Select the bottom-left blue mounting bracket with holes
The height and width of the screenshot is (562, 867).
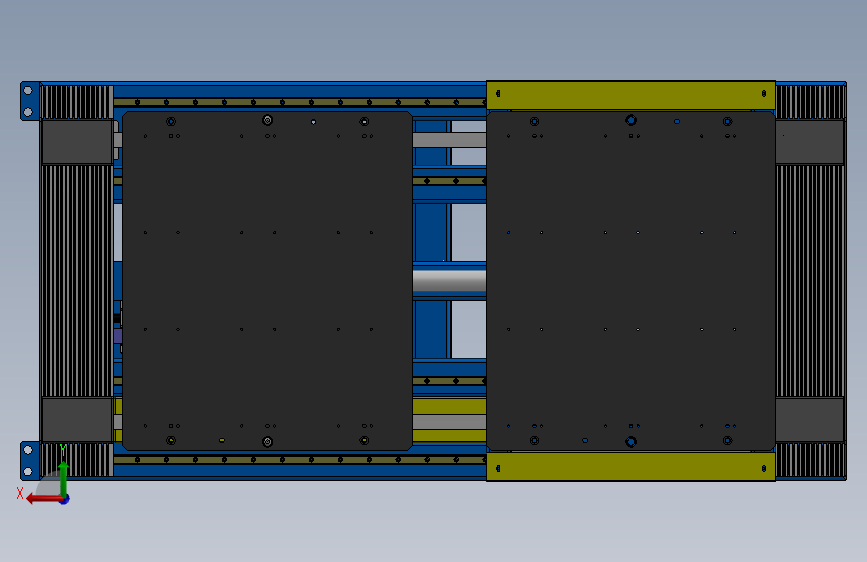tap(29, 461)
